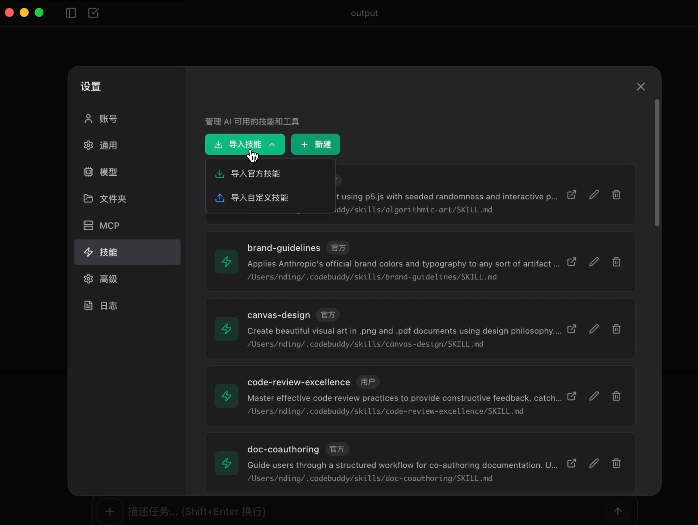The height and width of the screenshot is (525, 698).
Task: Go to the 高级 settings section
Action: tap(108, 279)
